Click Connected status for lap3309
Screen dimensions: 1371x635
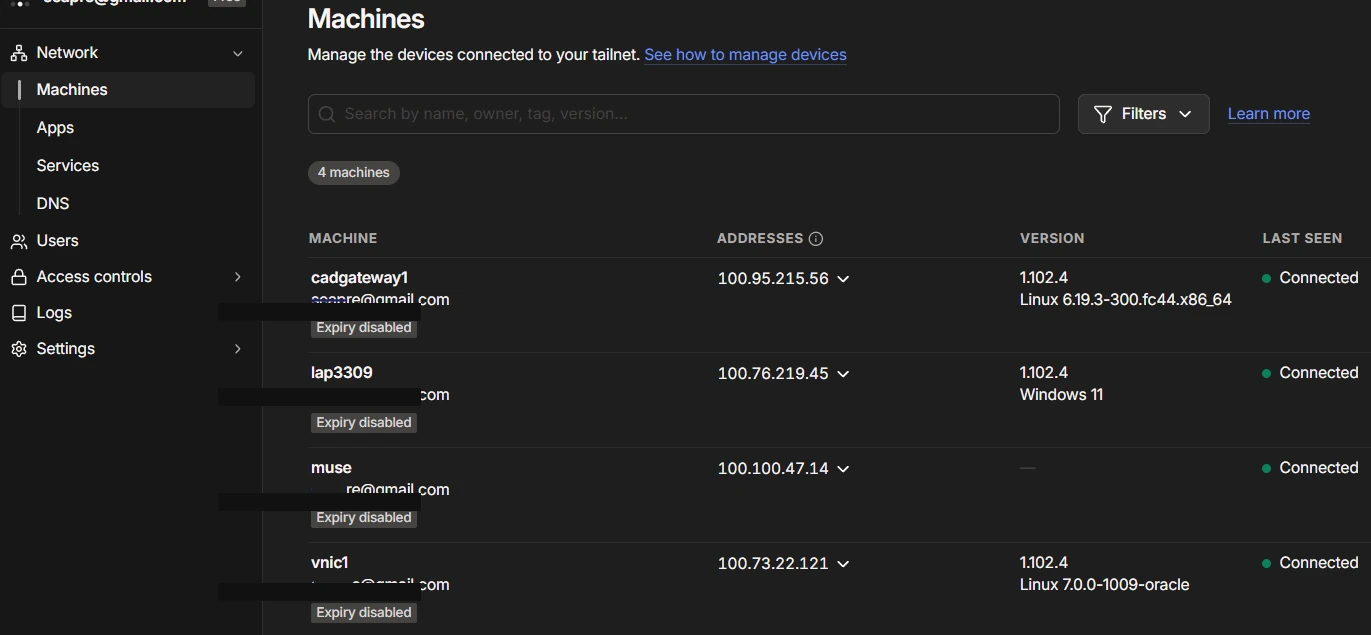[x=1310, y=373]
